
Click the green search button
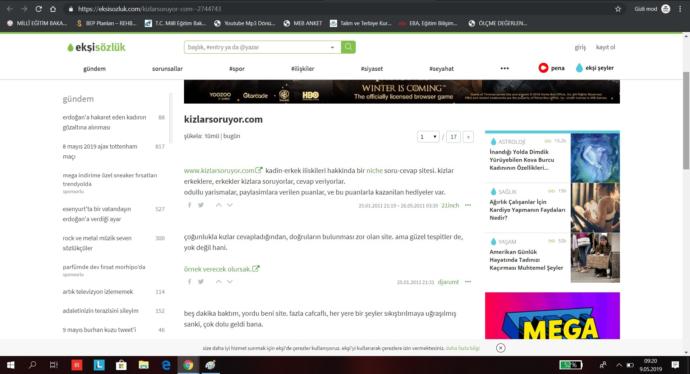(x=348, y=47)
